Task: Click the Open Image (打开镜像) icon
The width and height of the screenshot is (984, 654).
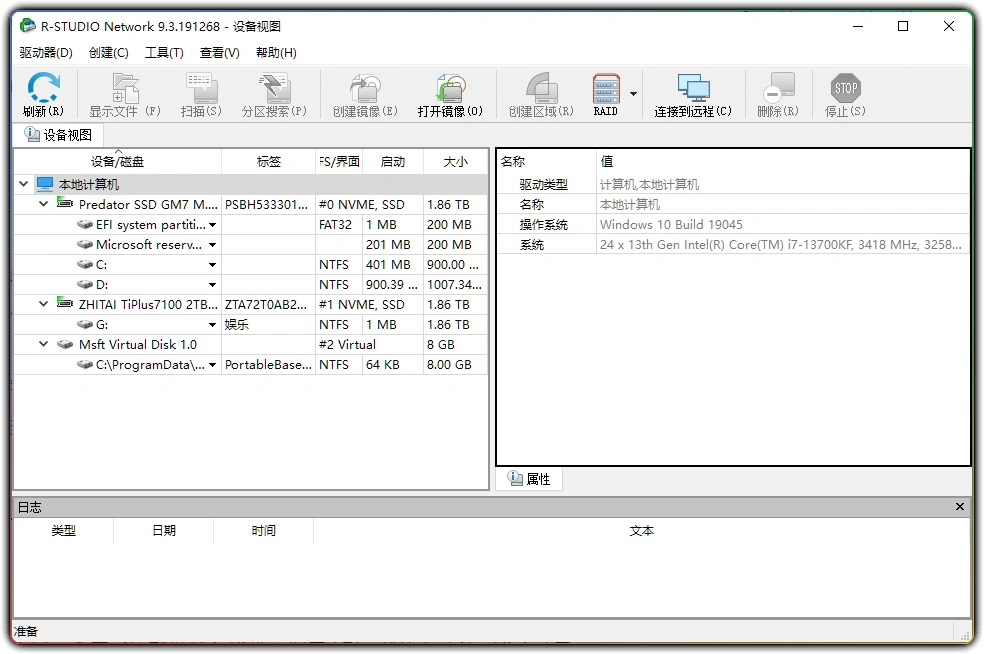Action: [x=450, y=88]
